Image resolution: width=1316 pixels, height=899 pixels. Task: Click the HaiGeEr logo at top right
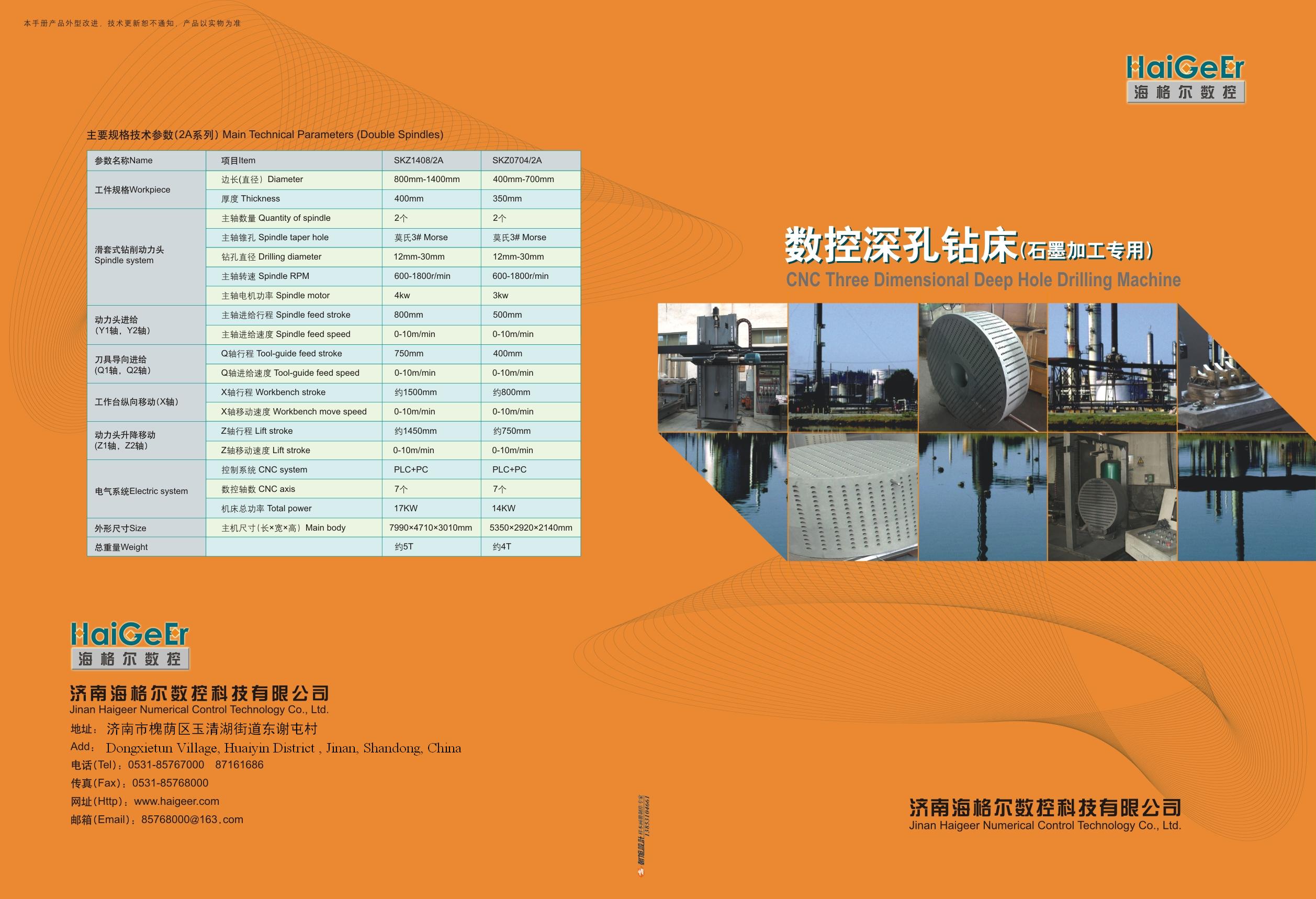click(1186, 79)
